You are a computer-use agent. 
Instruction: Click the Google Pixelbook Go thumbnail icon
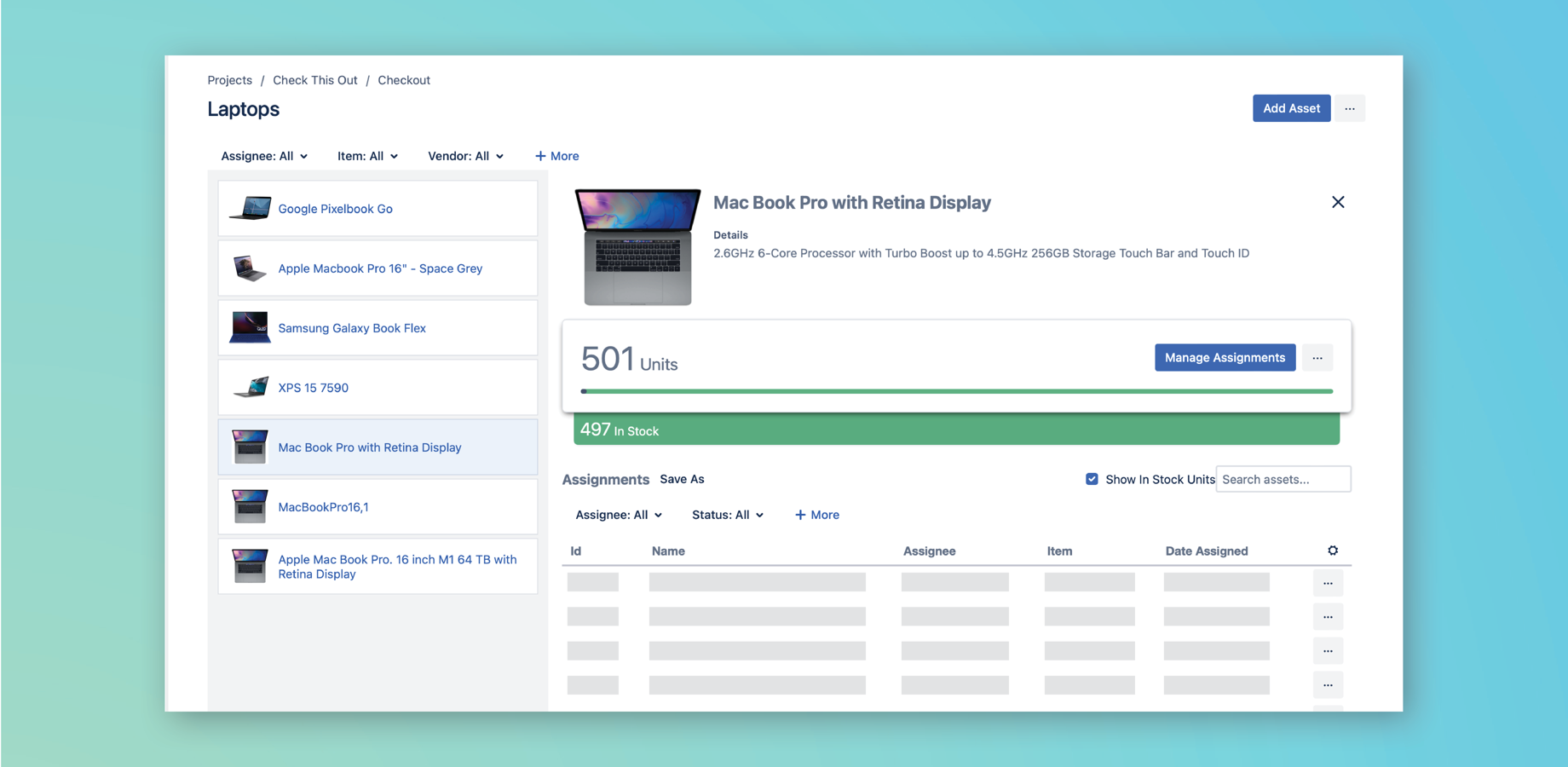tap(249, 208)
